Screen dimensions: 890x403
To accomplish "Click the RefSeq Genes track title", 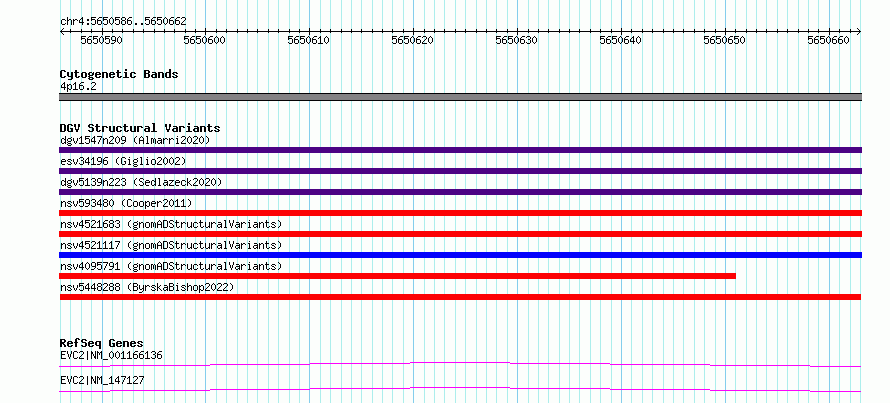I will click(x=102, y=343).
